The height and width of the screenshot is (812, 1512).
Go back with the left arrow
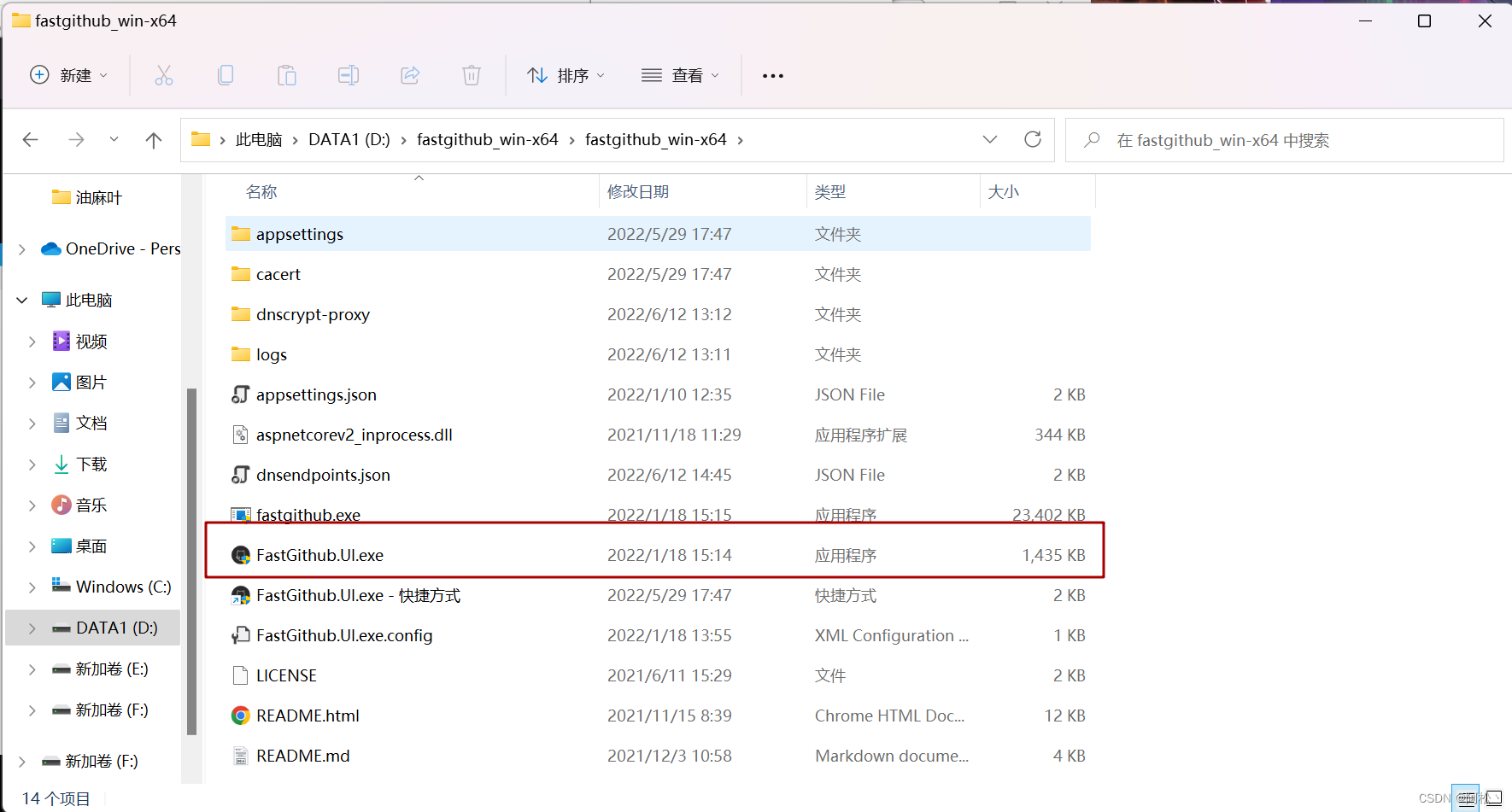[31, 139]
